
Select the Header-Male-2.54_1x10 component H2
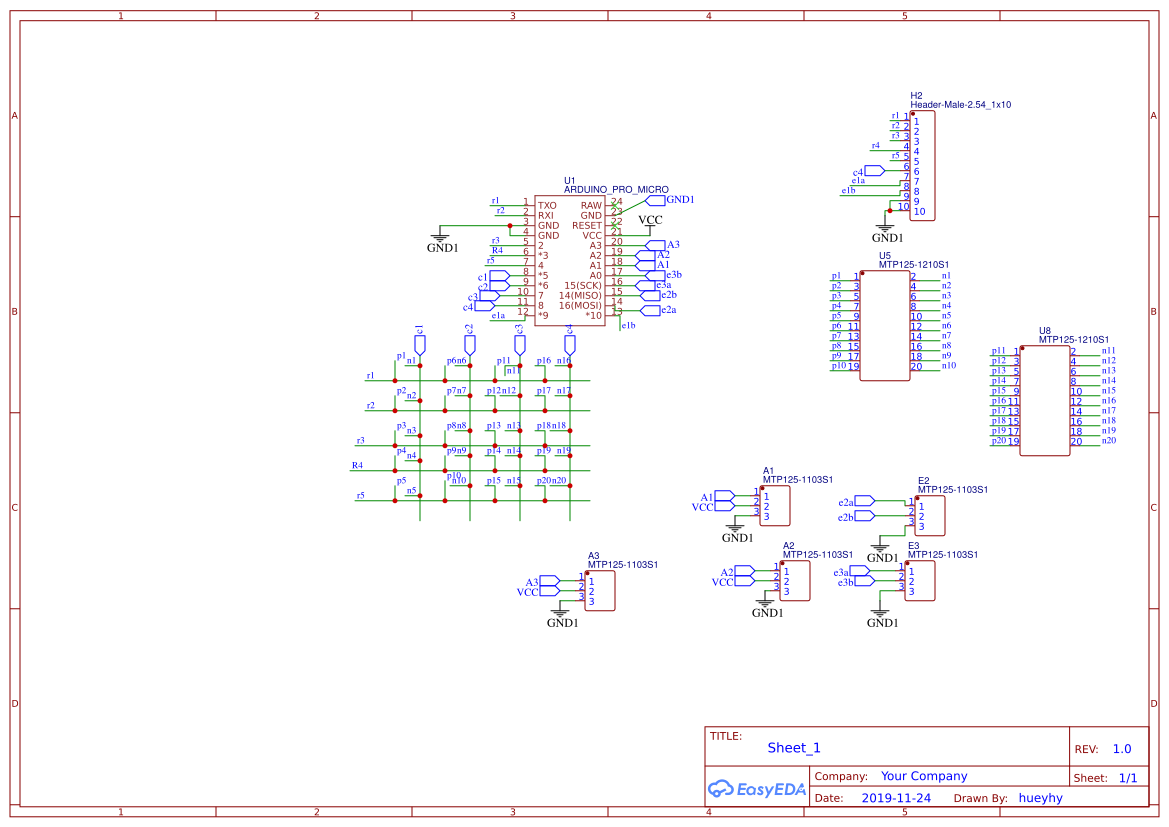click(921, 165)
